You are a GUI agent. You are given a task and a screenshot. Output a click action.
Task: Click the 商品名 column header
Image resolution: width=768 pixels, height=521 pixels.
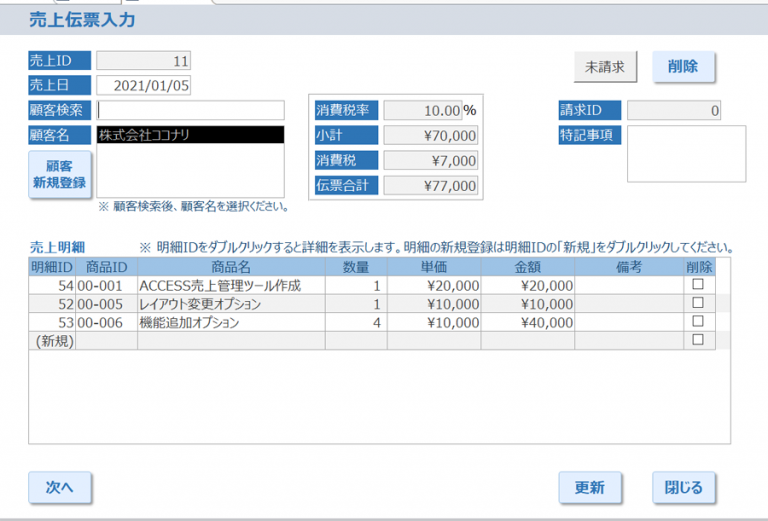231,267
